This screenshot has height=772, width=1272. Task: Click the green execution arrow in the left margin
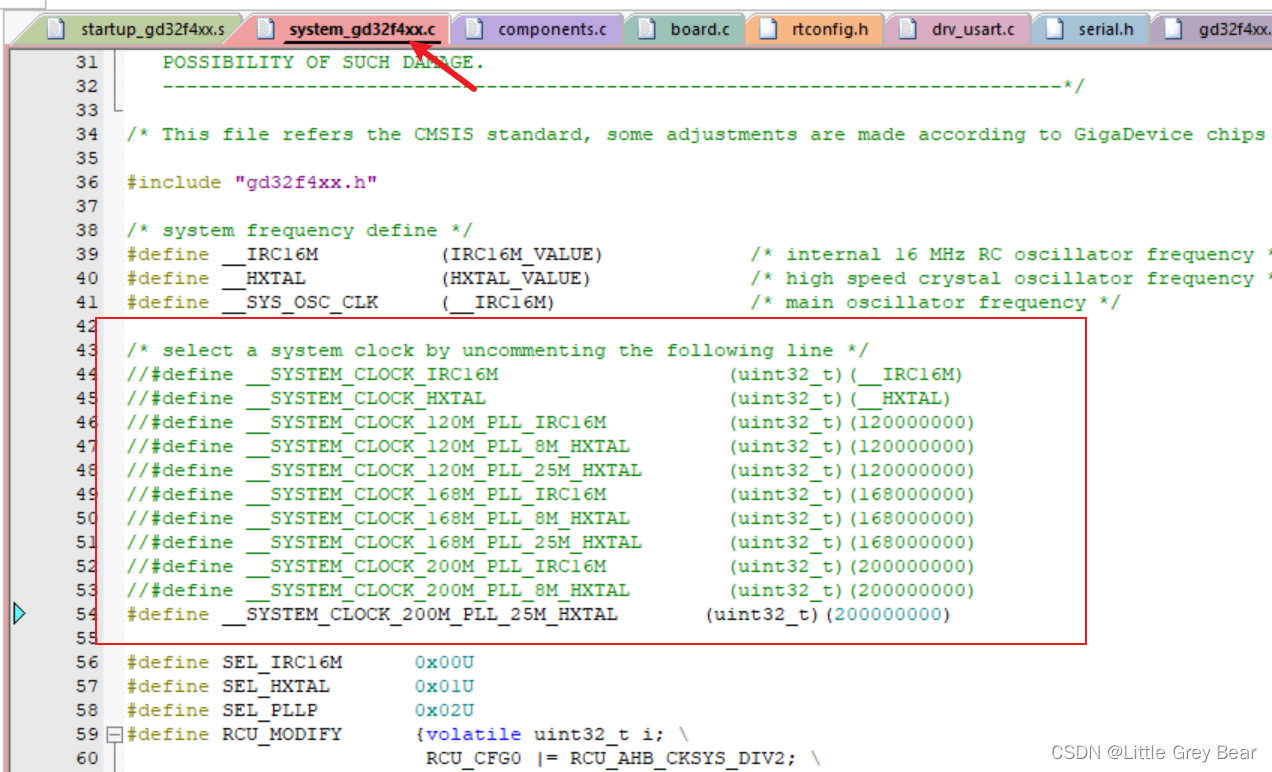(x=20, y=613)
